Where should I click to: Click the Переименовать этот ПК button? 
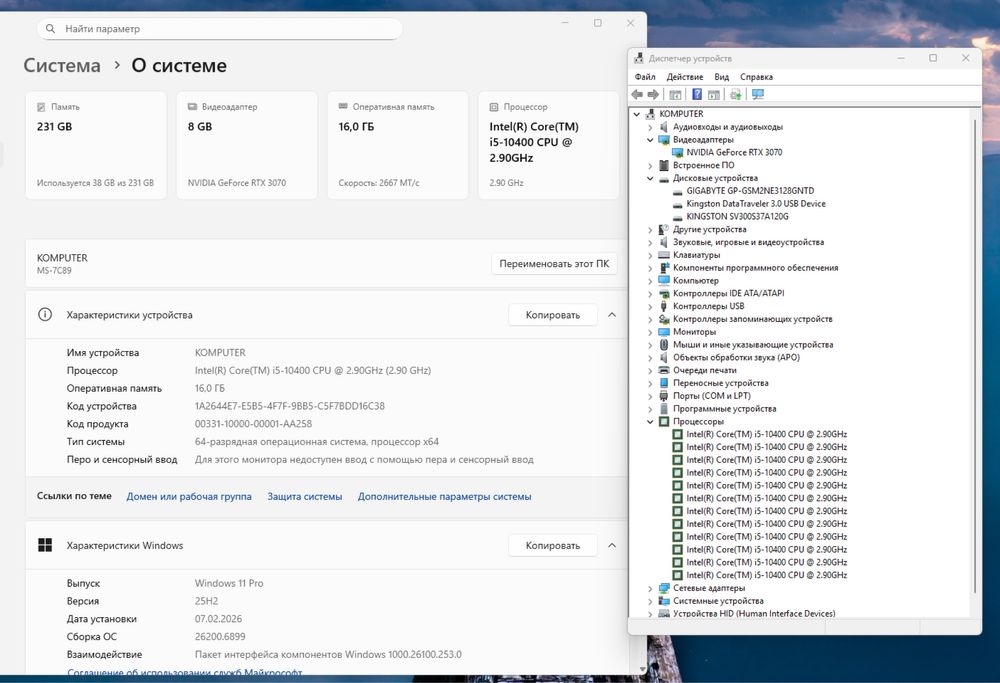click(554, 263)
